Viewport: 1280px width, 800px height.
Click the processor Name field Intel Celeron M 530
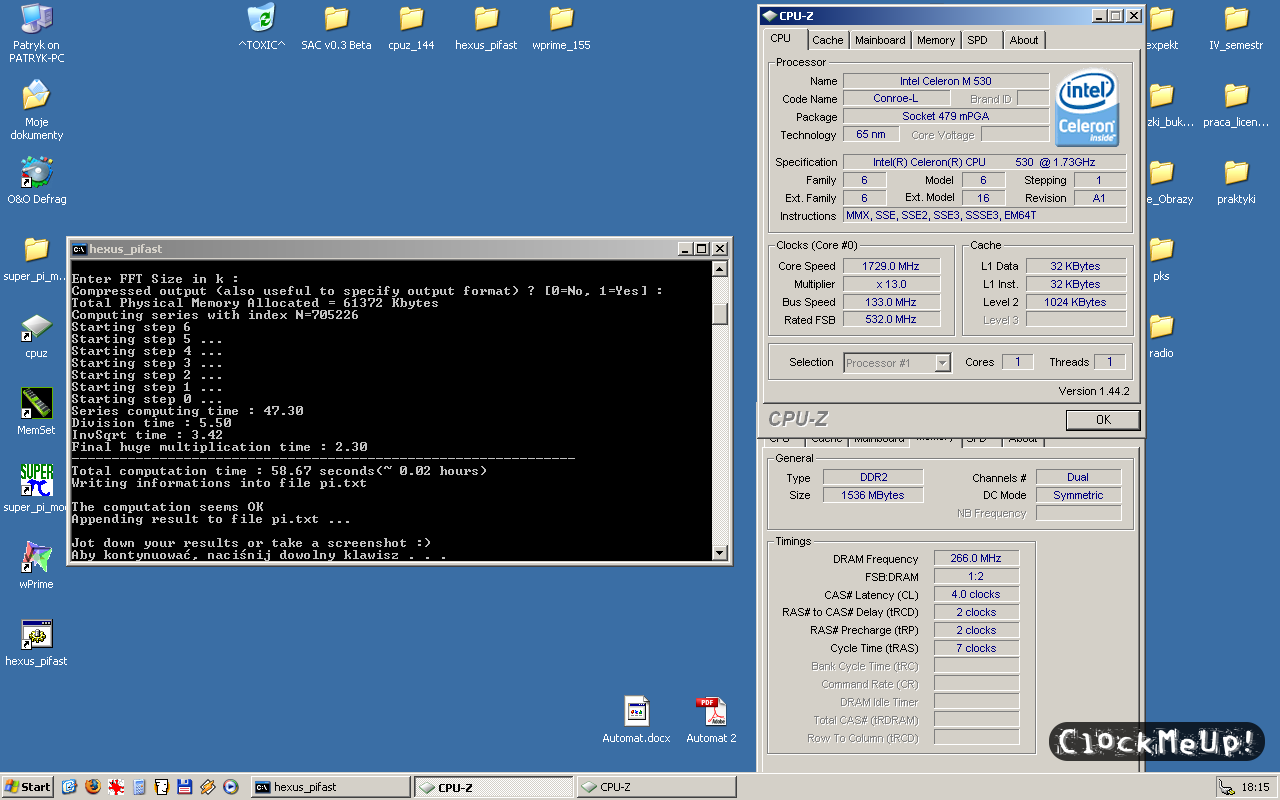click(945, 81)
